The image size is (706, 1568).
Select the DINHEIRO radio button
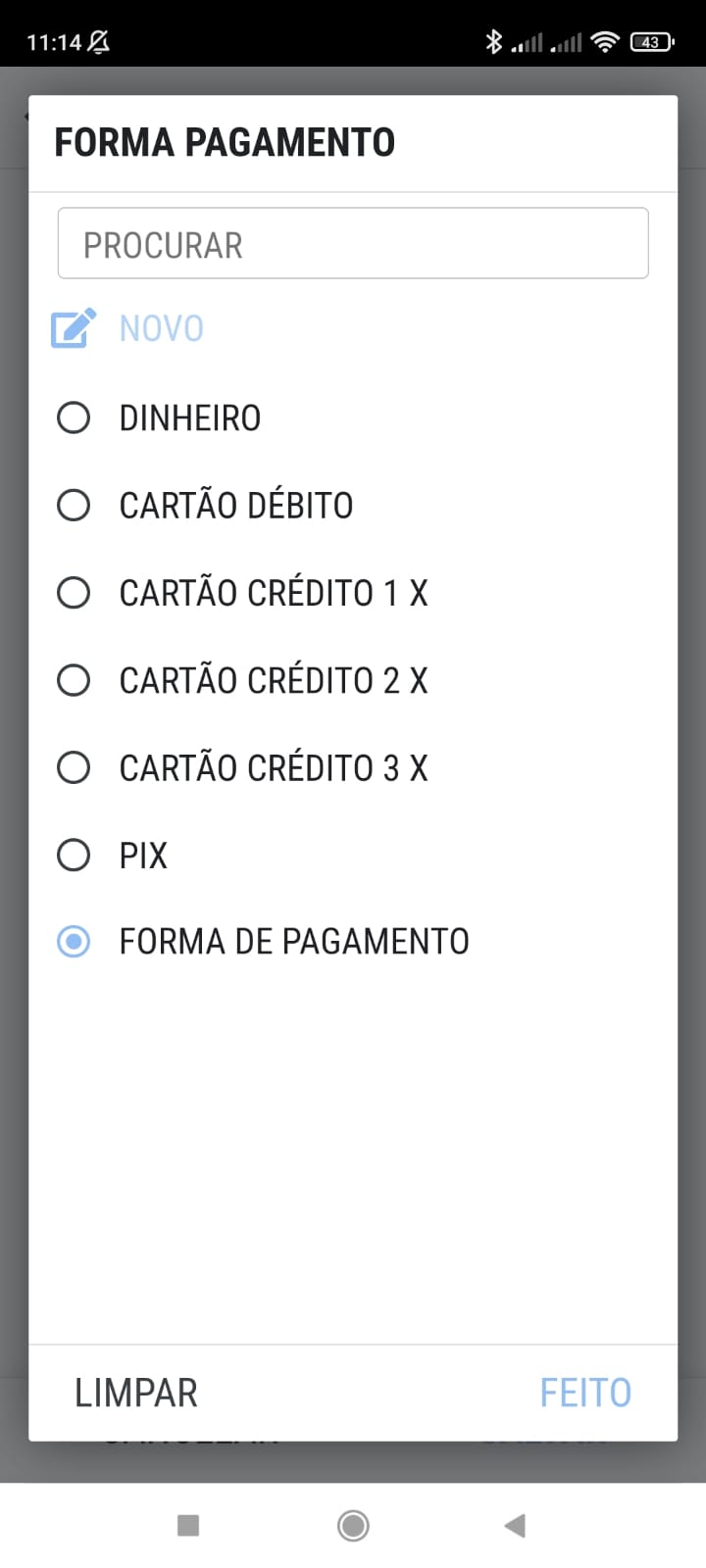coord(74,417)
